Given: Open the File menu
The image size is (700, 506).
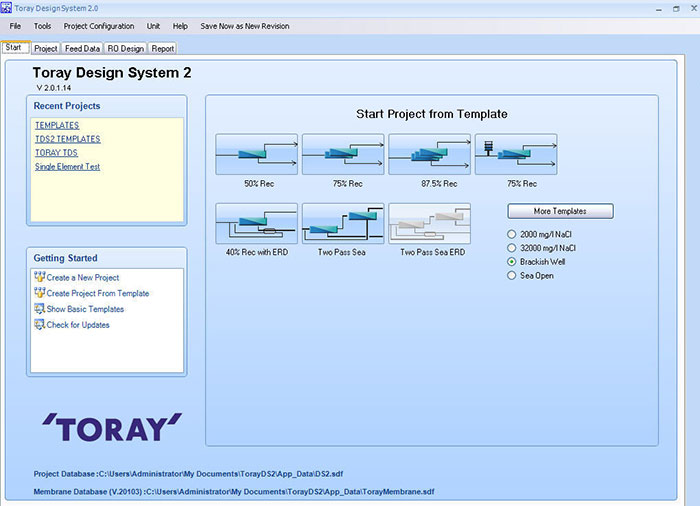Looking at the screenshot, I should click(x=15, y=26).
